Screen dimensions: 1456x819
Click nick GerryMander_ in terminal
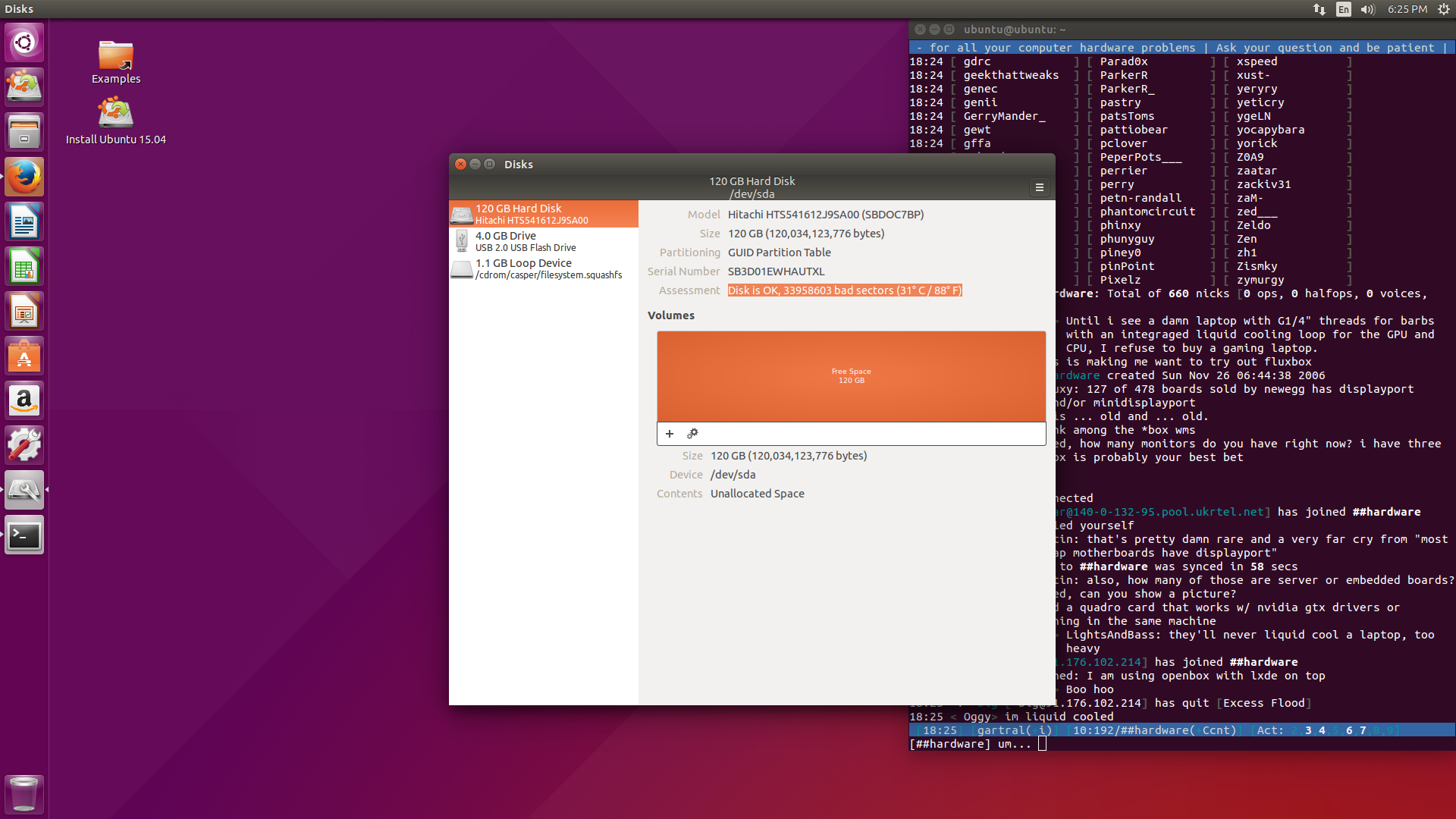click(x=1004, y=116)
